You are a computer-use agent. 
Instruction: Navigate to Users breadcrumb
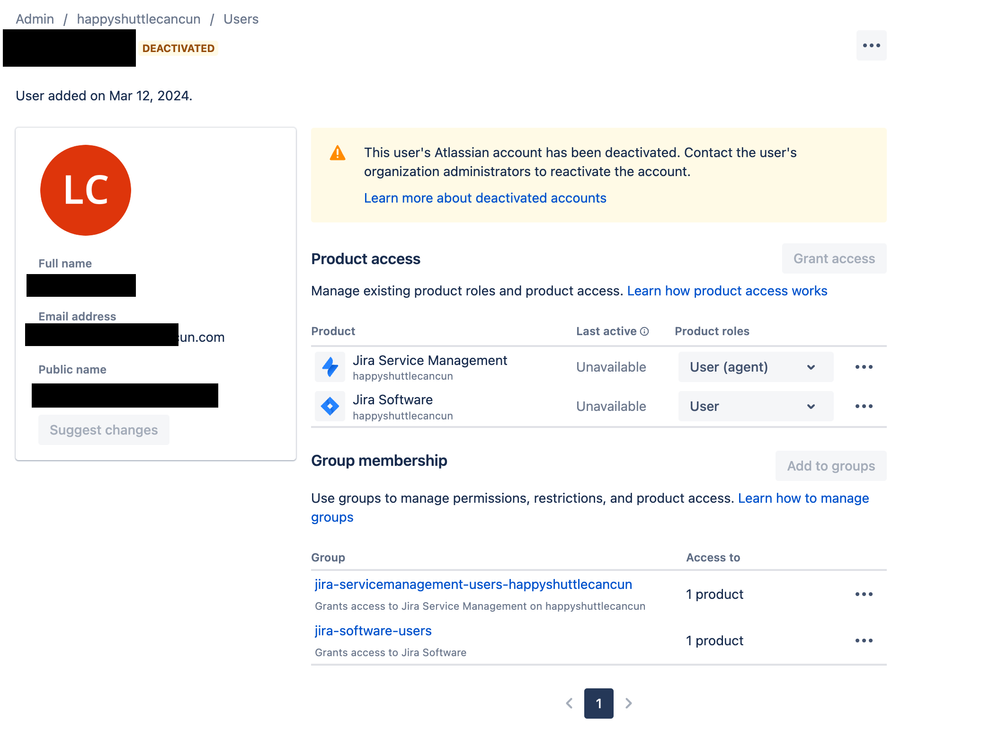coord(241,19)
